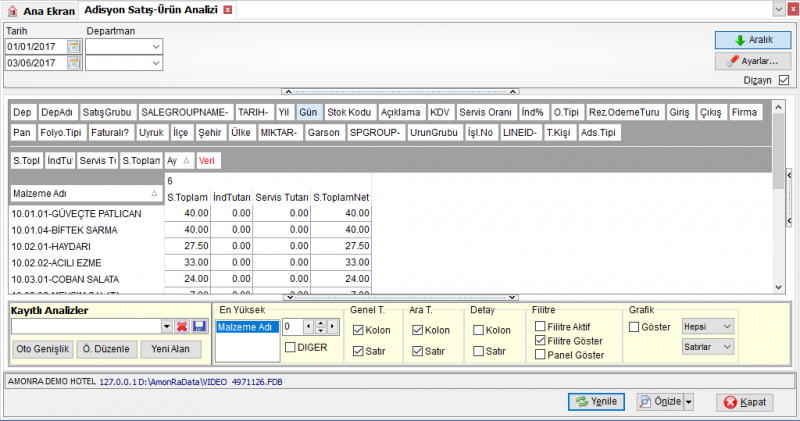Close the Adisyon Satış-Ürün Analizi tab
The image size is (800, 421).
click(228, 10)
